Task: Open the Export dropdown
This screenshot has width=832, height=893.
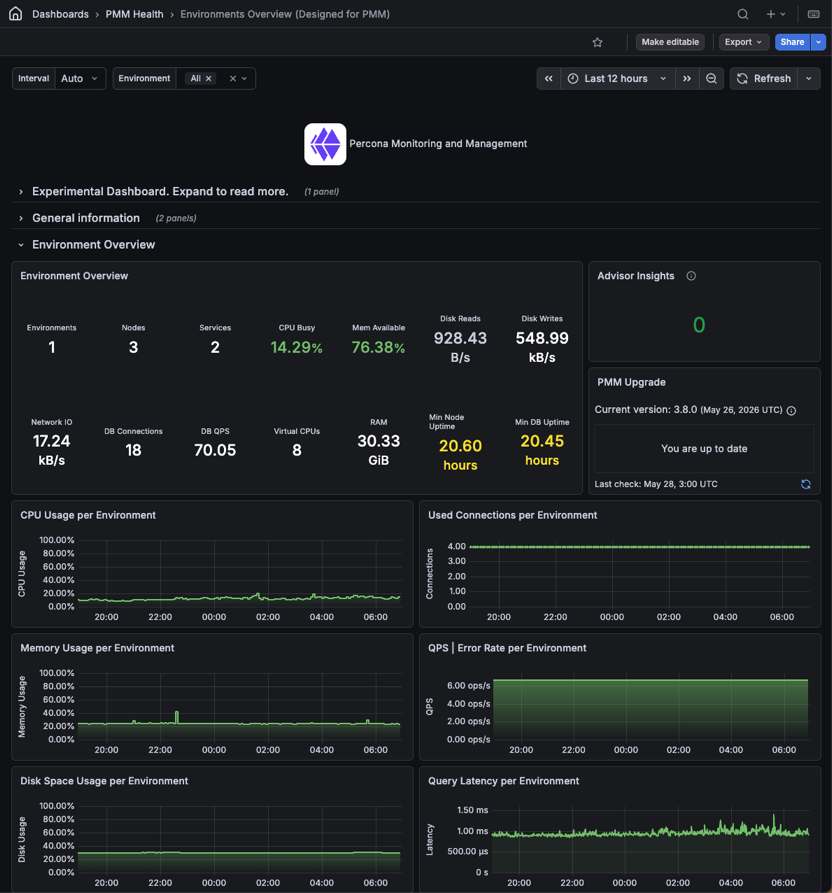Action: 743,42
